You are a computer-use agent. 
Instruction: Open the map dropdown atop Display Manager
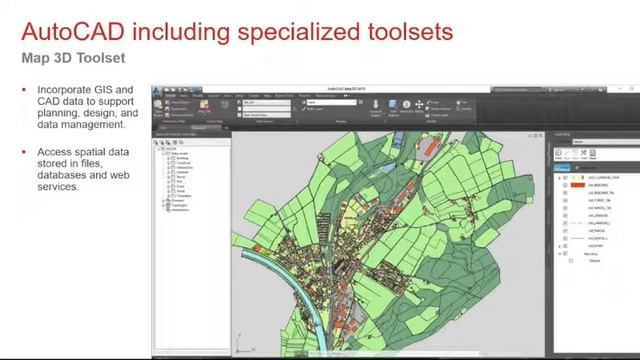[x=607, y=142]
